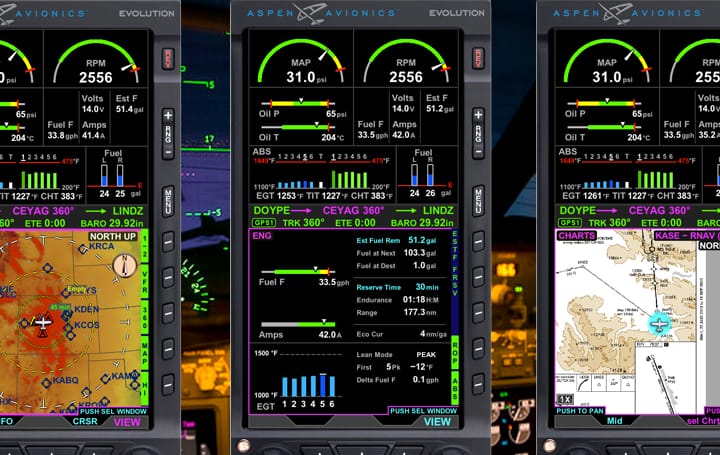The height and width of the screenshot is (455, 720).
Task: Open MENU button on left display
Action: [168, 201]
